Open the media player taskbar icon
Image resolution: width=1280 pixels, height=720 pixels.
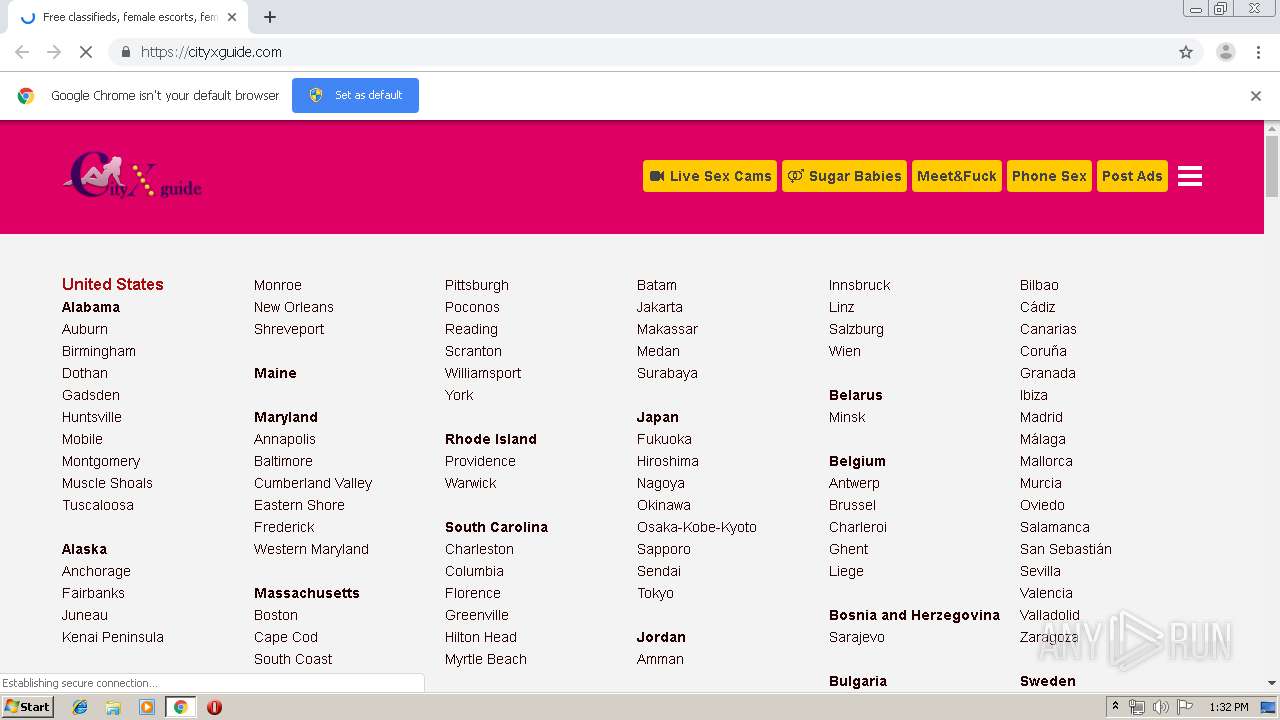click(147, 707)
